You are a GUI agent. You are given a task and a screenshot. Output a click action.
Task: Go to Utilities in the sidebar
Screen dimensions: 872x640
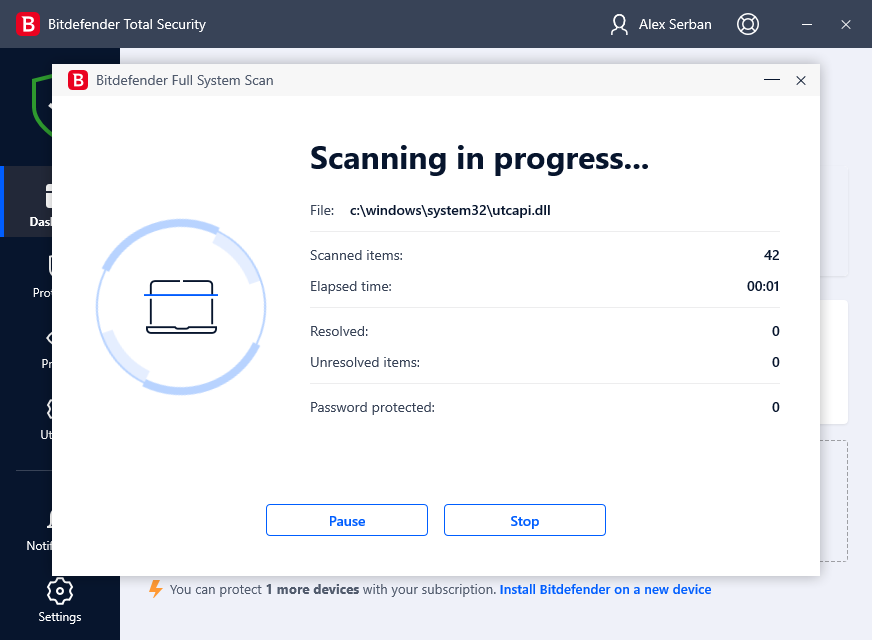pyautogui.click(x=45, y=418)
